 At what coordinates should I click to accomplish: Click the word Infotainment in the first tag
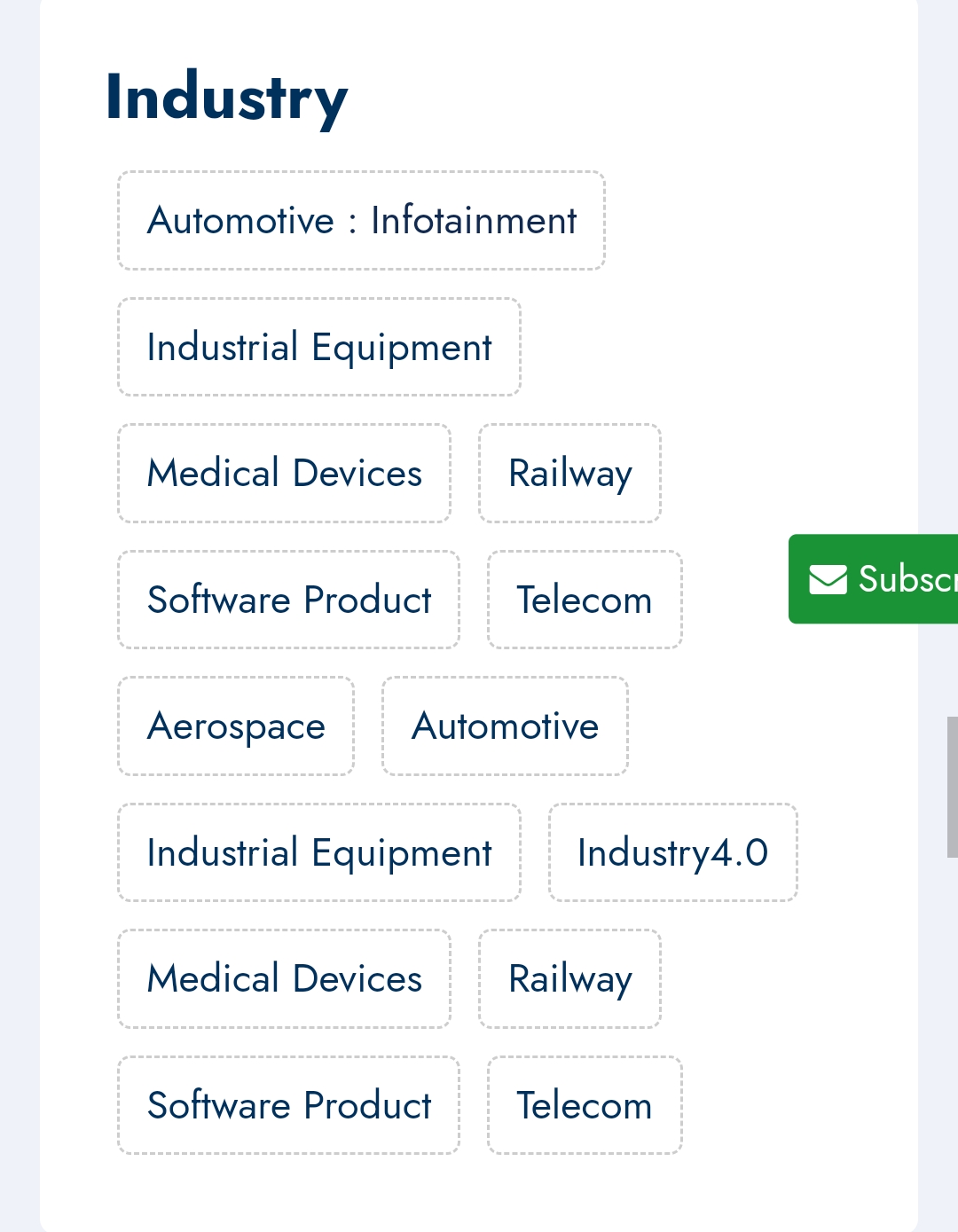(474, 221)
